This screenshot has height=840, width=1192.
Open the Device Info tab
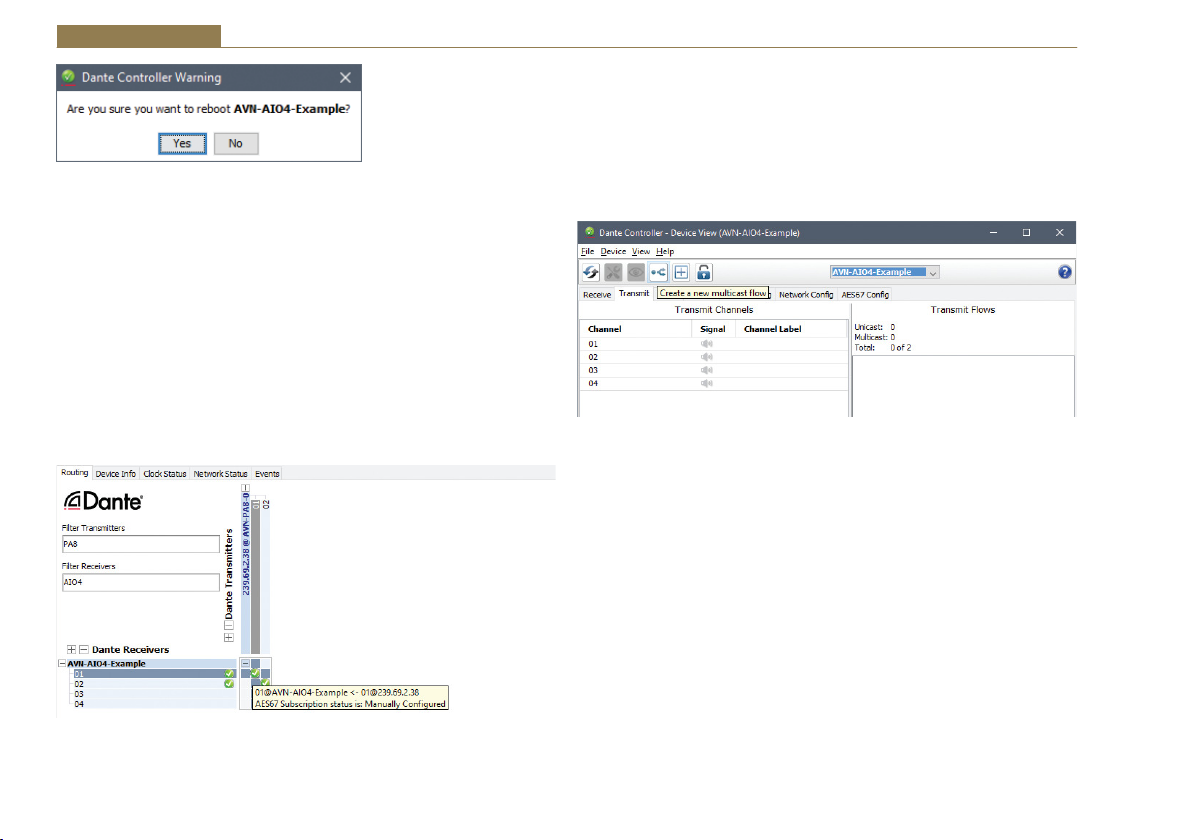[x=116, y=474]
